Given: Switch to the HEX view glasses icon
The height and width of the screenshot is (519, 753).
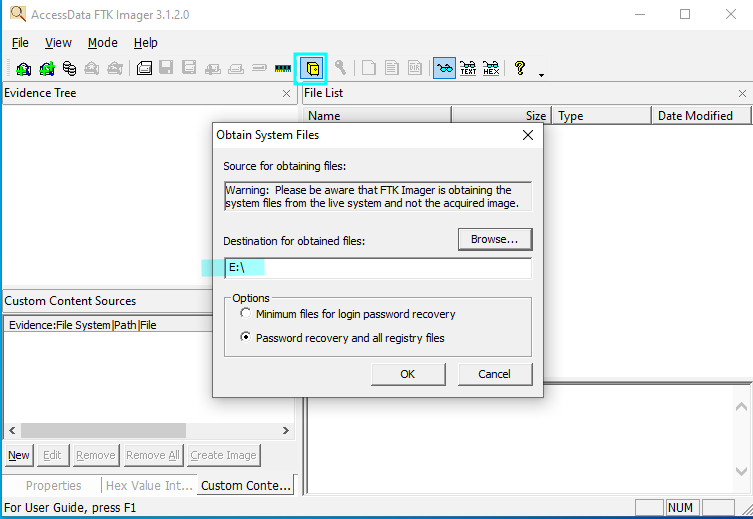Looking at the screenshot, I should 490,69.
